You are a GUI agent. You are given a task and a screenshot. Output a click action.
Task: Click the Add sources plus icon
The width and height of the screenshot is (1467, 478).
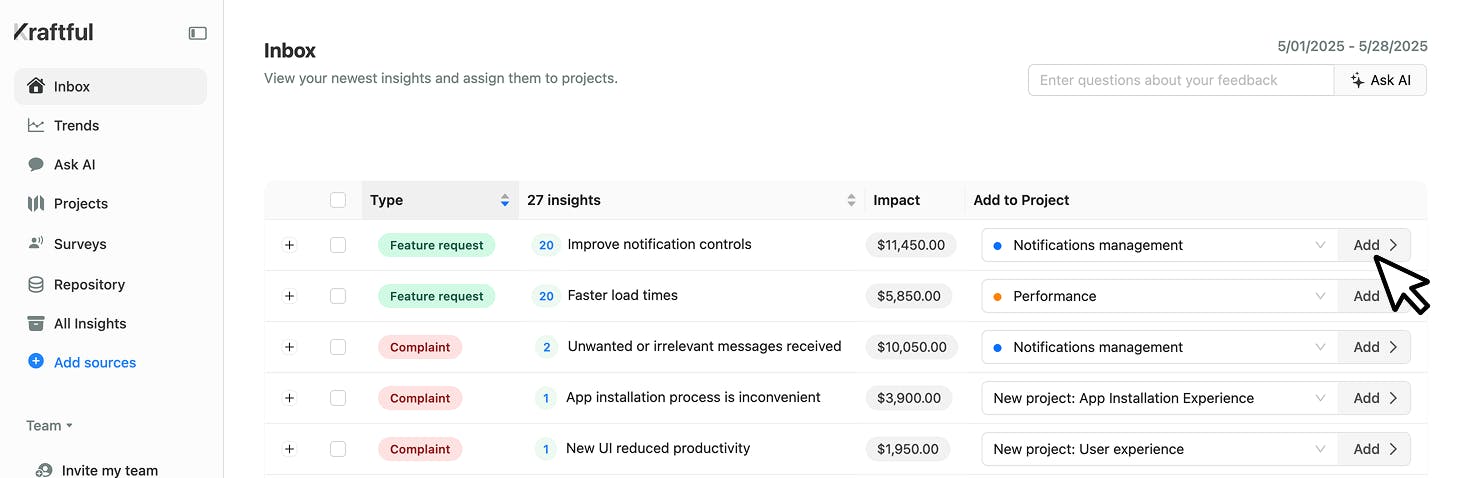[36, 362]
